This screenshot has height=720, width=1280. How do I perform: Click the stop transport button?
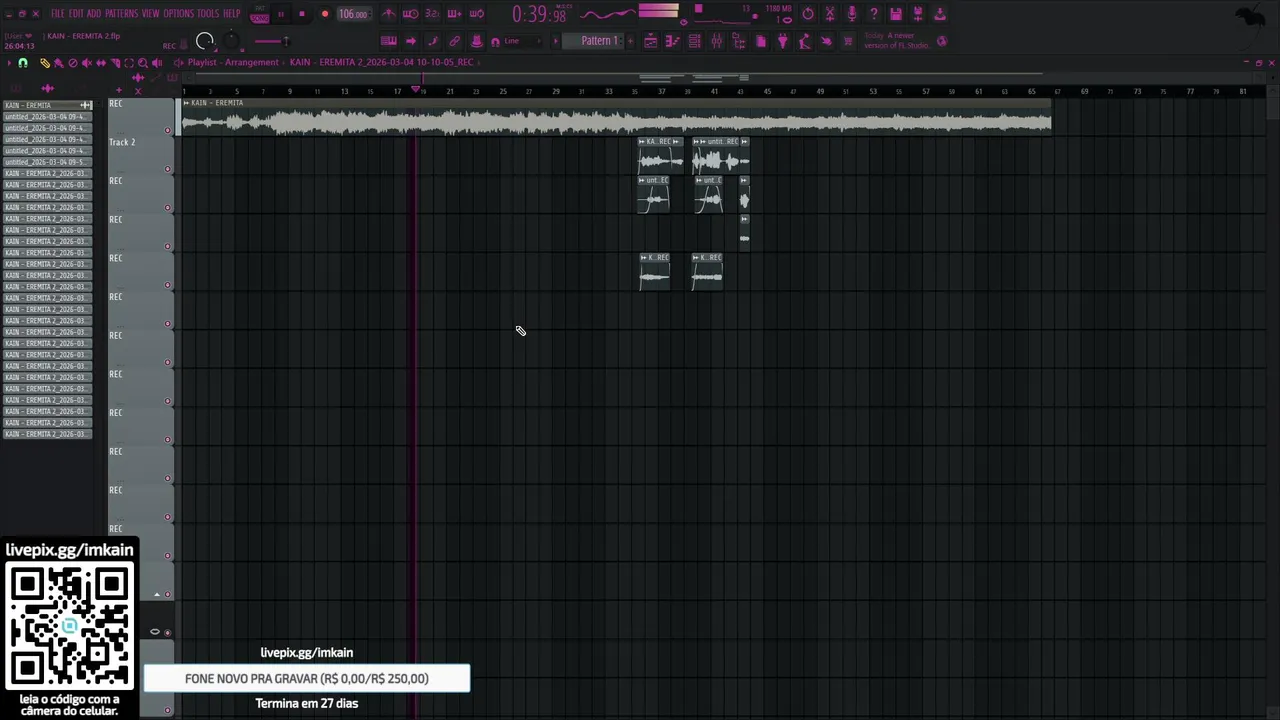pos(302,14)
